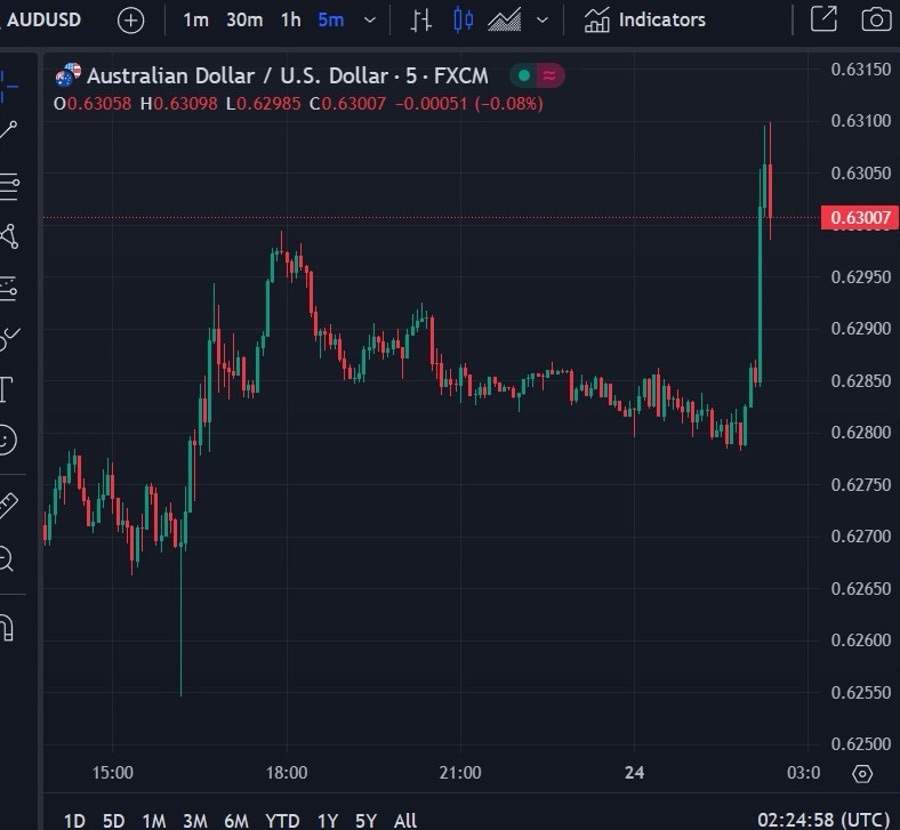Open the emoji icons tool
Screen dimensions: 900x830
tap(6, 439)
